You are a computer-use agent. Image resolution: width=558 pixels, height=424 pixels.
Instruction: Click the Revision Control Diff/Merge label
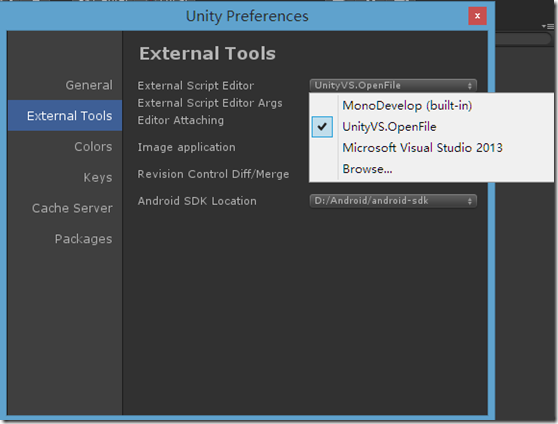pos(213,174)
